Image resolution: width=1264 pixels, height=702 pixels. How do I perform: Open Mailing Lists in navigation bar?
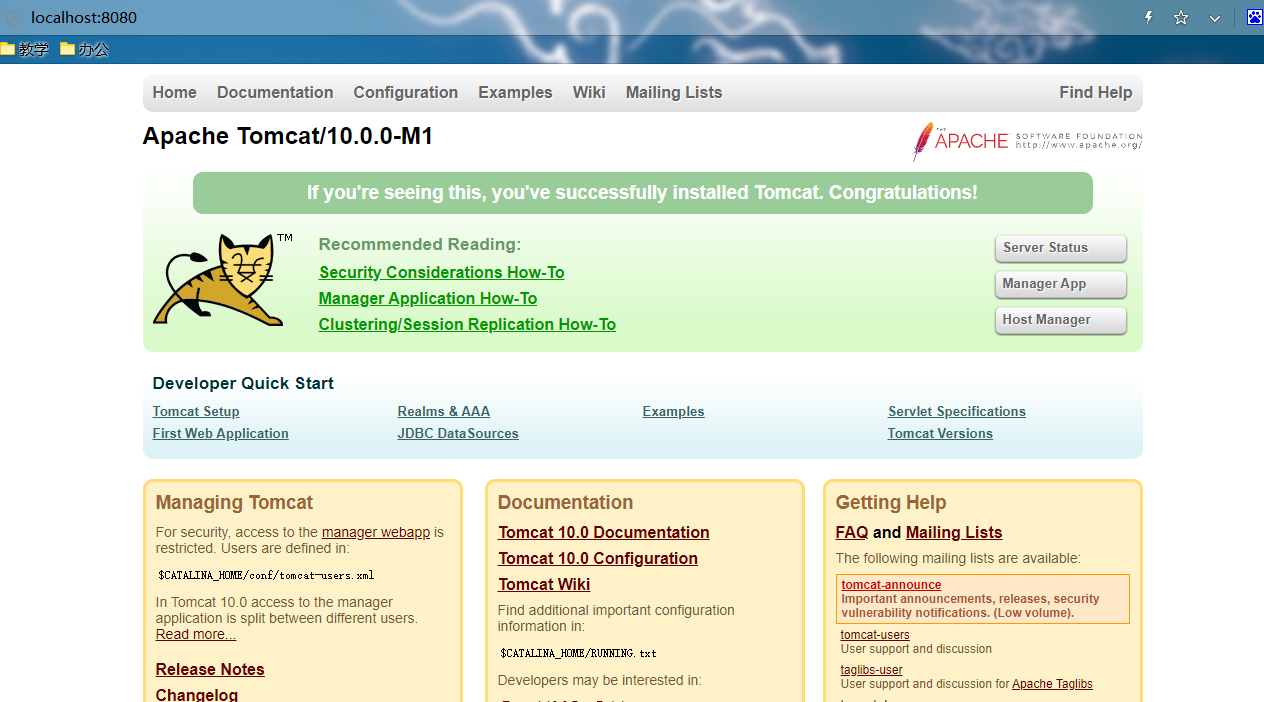[674, 92]
